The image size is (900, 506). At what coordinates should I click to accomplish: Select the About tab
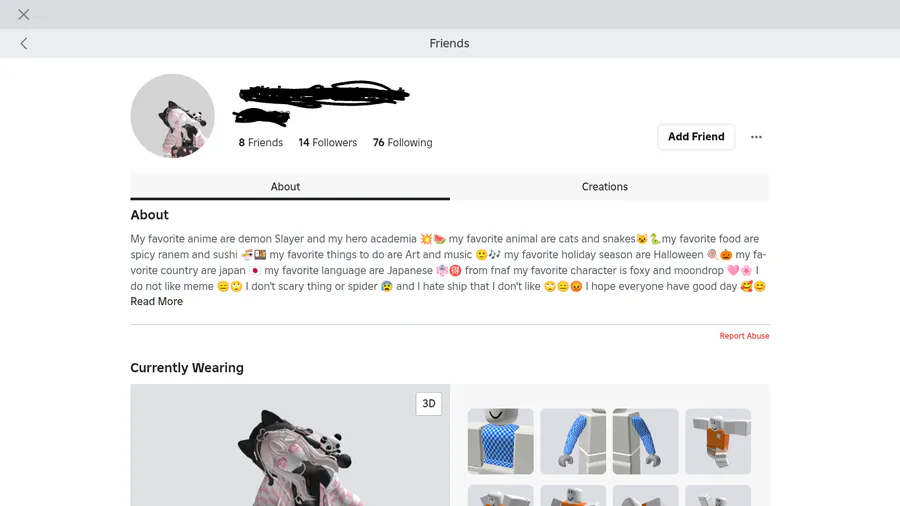point(285,187)
